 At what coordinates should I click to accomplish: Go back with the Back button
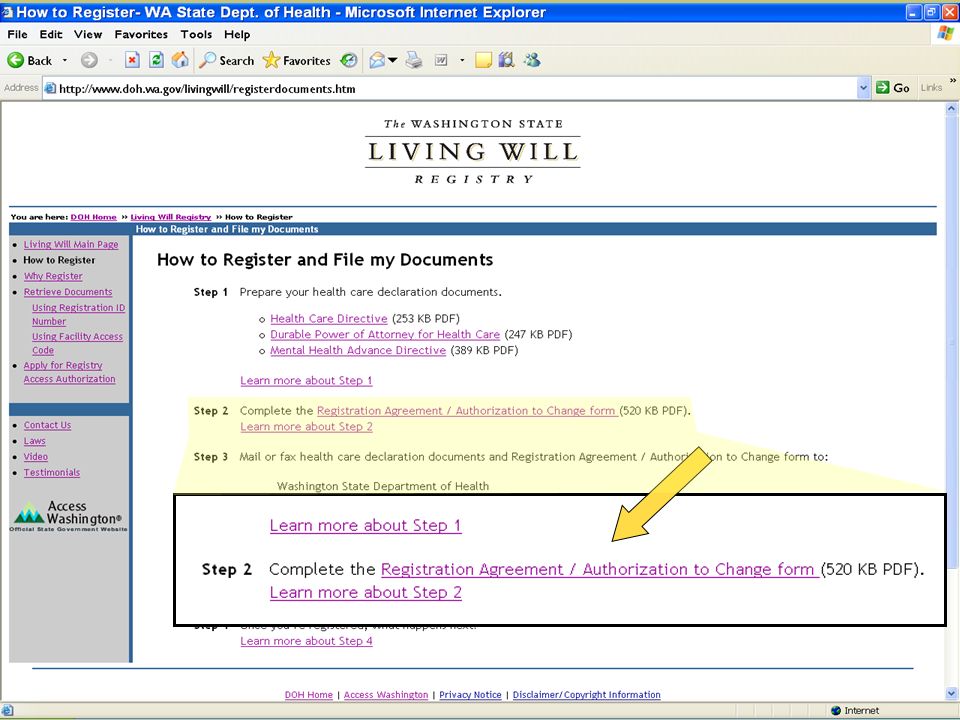click(29, 60)
